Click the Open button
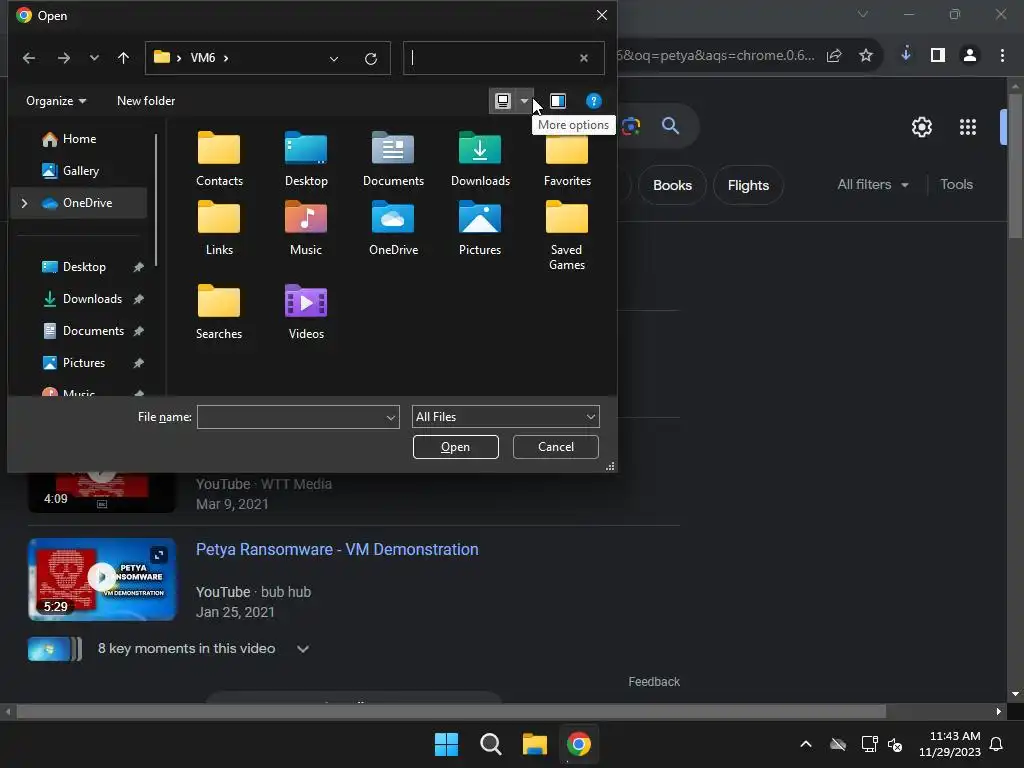This screenshot has height=768, width=1024. click(x=456, y=447)
